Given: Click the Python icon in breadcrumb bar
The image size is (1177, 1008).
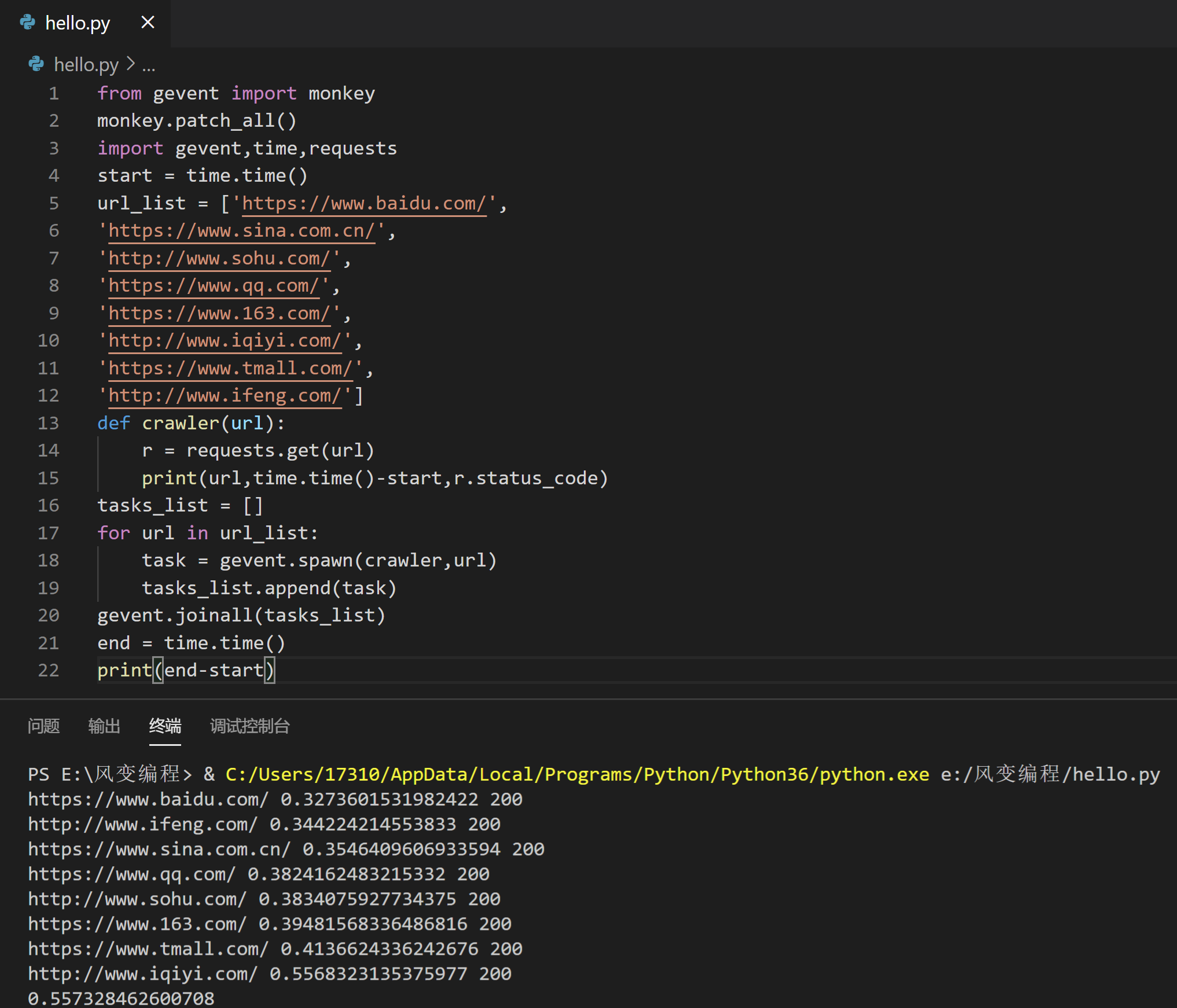Looking at the screenshot, I should coord(36,64).
